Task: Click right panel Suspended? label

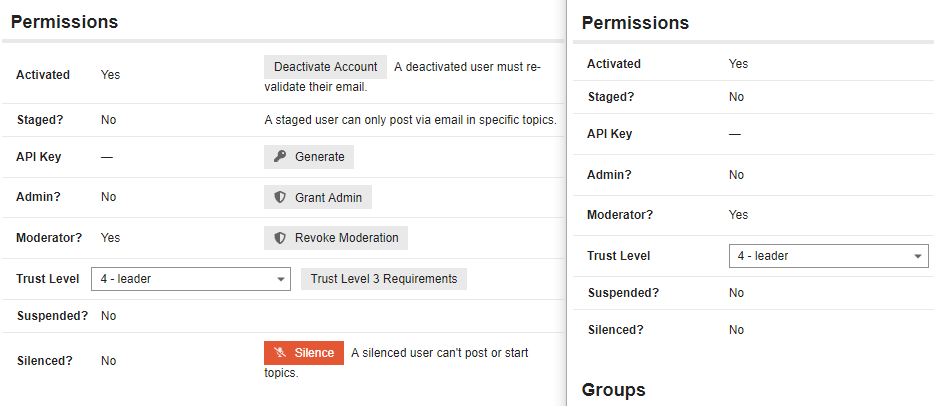Action: [x=623, y=293]
